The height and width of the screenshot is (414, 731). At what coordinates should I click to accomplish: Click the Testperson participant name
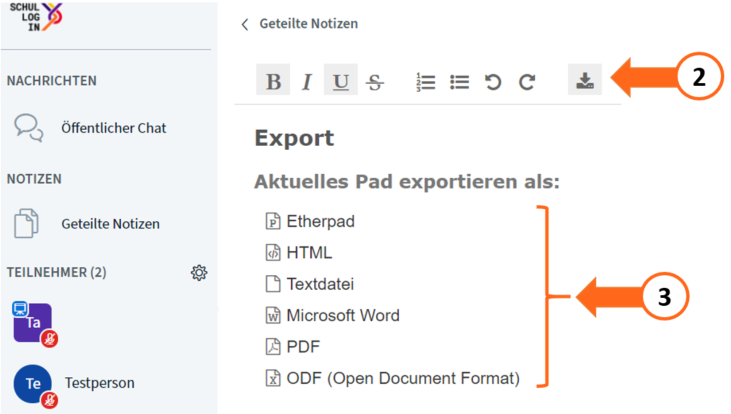pyautogui.click(x=100, y=383)
